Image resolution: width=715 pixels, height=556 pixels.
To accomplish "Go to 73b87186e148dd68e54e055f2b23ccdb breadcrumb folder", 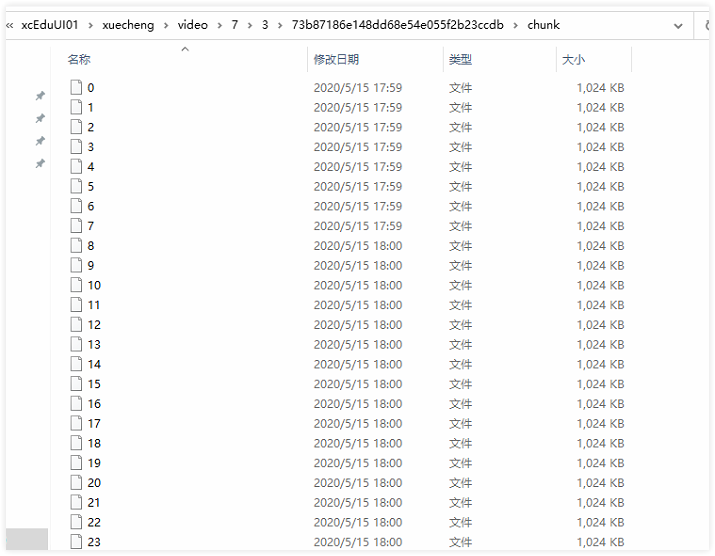I will point(398,25).
